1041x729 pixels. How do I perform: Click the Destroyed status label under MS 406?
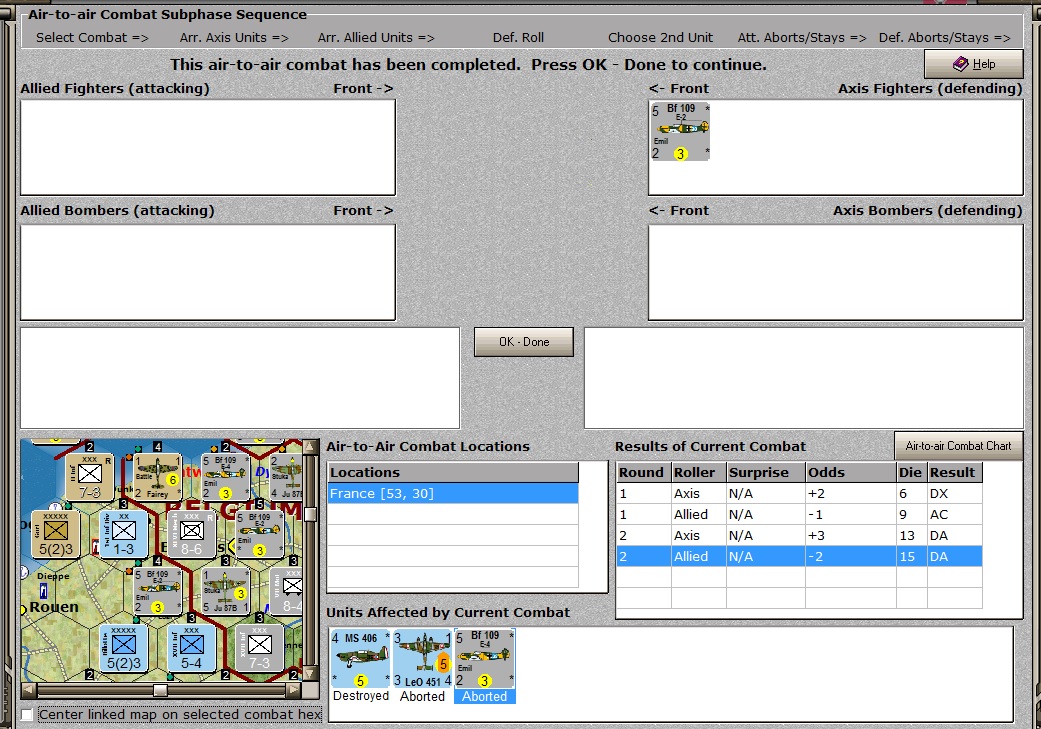[360, 696]
